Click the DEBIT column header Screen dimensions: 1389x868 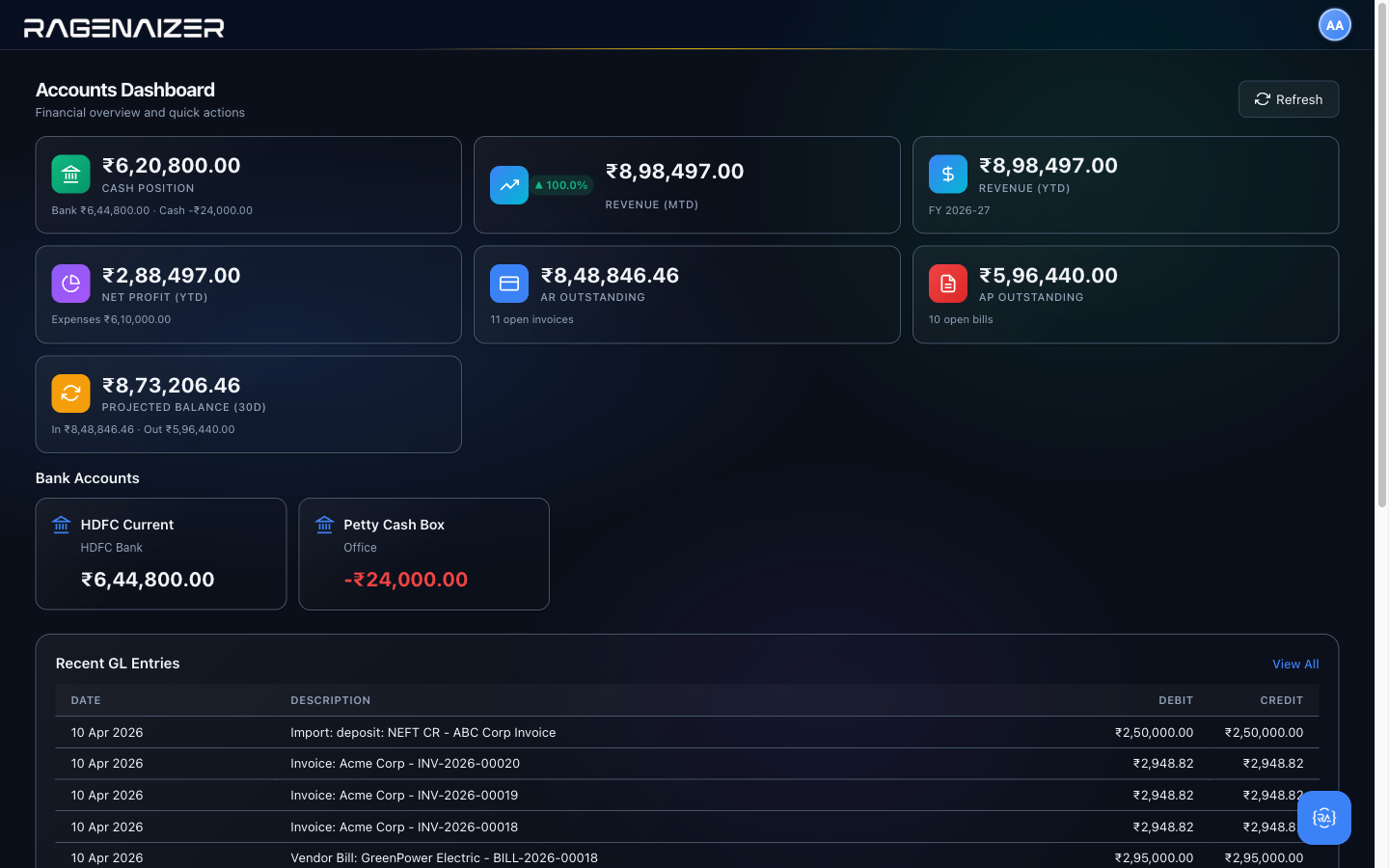point(1176,700)
